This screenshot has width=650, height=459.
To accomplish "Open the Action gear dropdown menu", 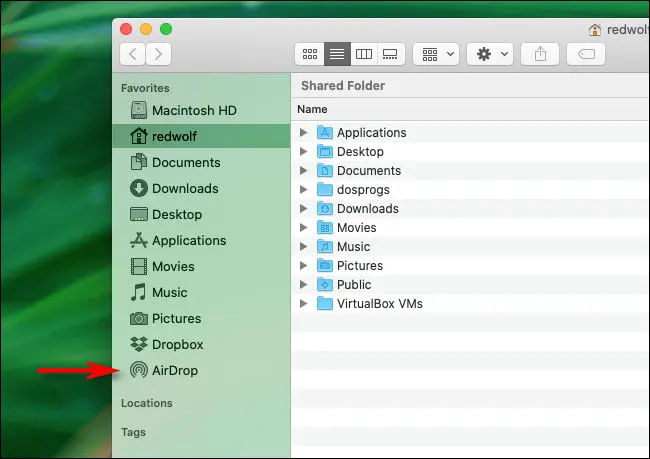I will [492, 54].
